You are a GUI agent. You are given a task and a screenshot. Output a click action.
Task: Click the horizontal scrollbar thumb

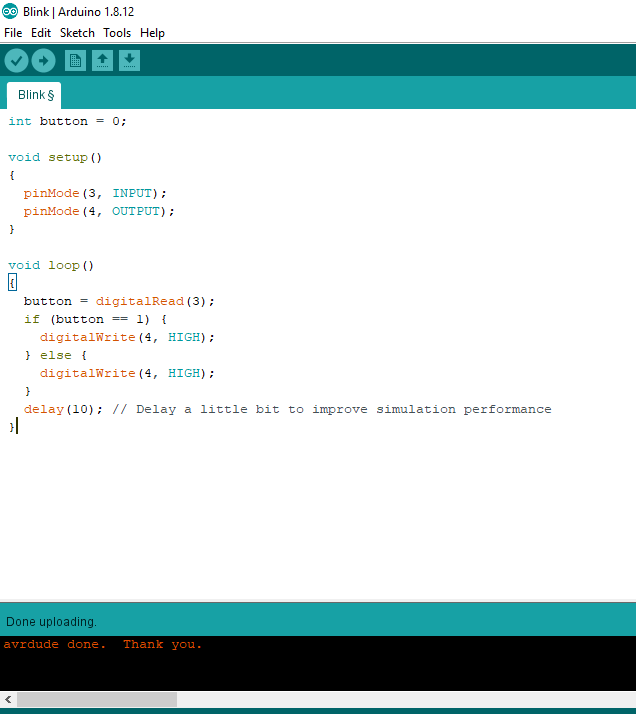[97, 699]
